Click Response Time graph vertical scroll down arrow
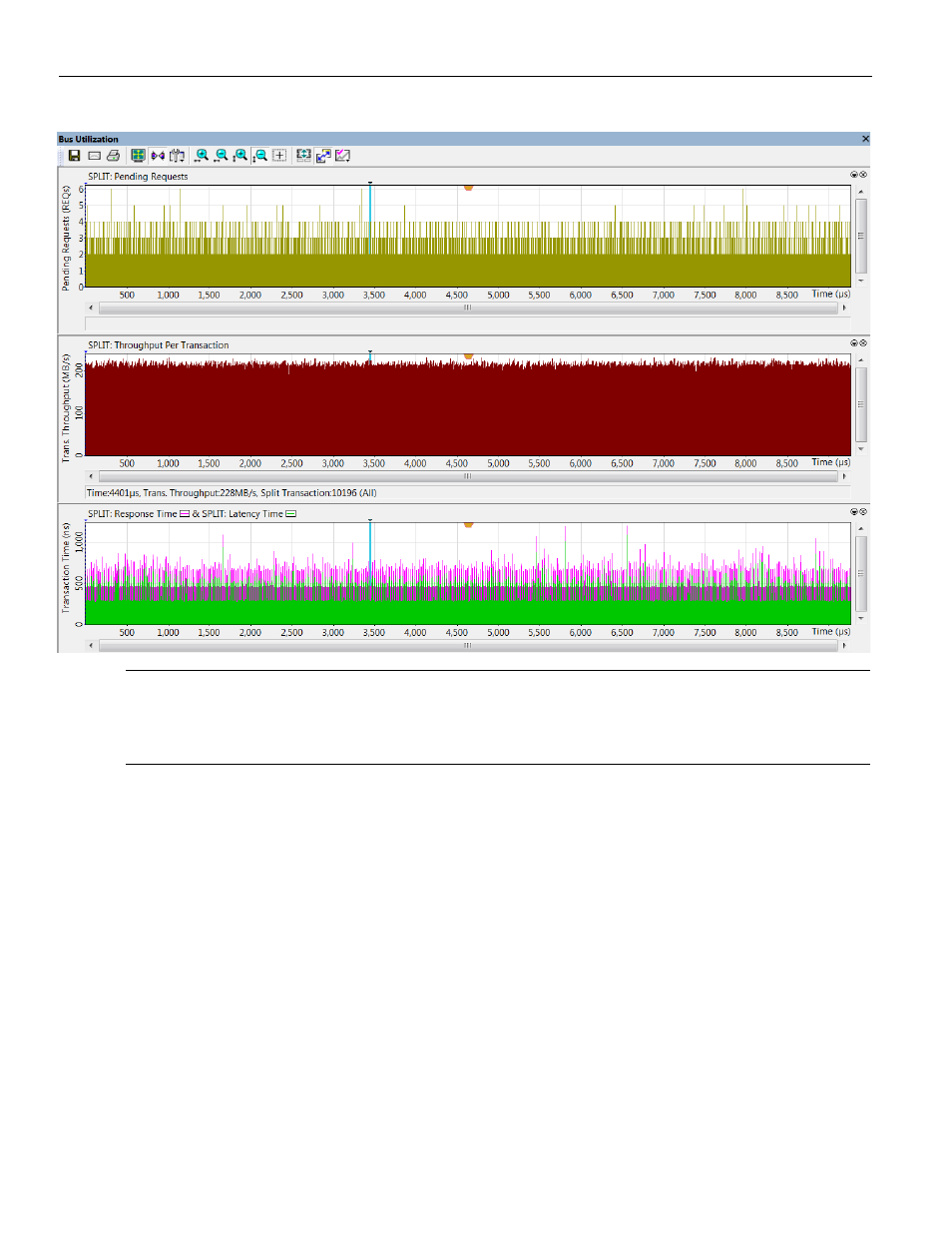This screenshot has height=1233, width=952. (x=861, y=619)
